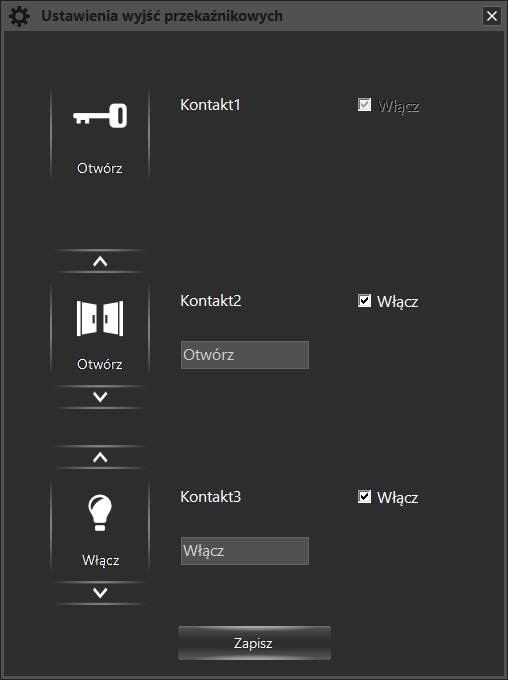Click the Włącz caption under the light bulb
Image resolution: width=508 pixels, height=680 pixels.
100,560
